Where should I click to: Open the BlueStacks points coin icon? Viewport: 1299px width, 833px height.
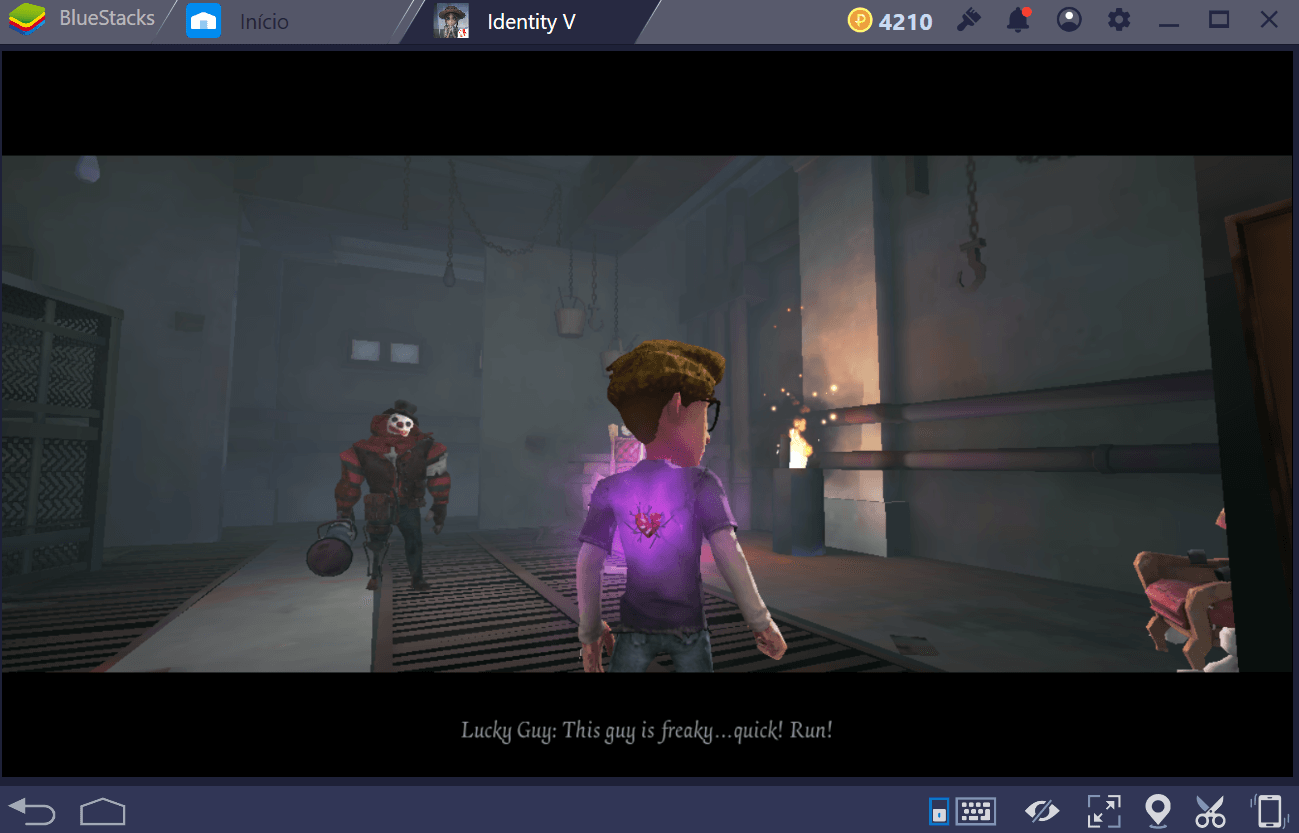point(860,20)
